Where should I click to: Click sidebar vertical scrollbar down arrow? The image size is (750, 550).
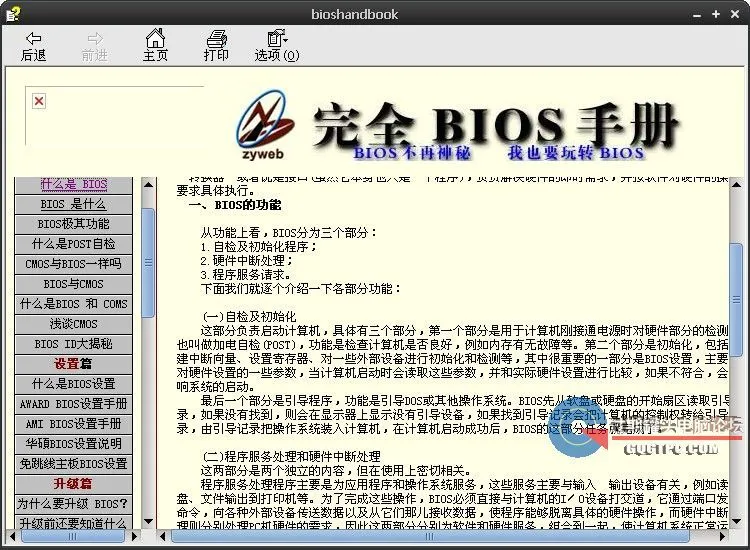click(x=148, y=521)
